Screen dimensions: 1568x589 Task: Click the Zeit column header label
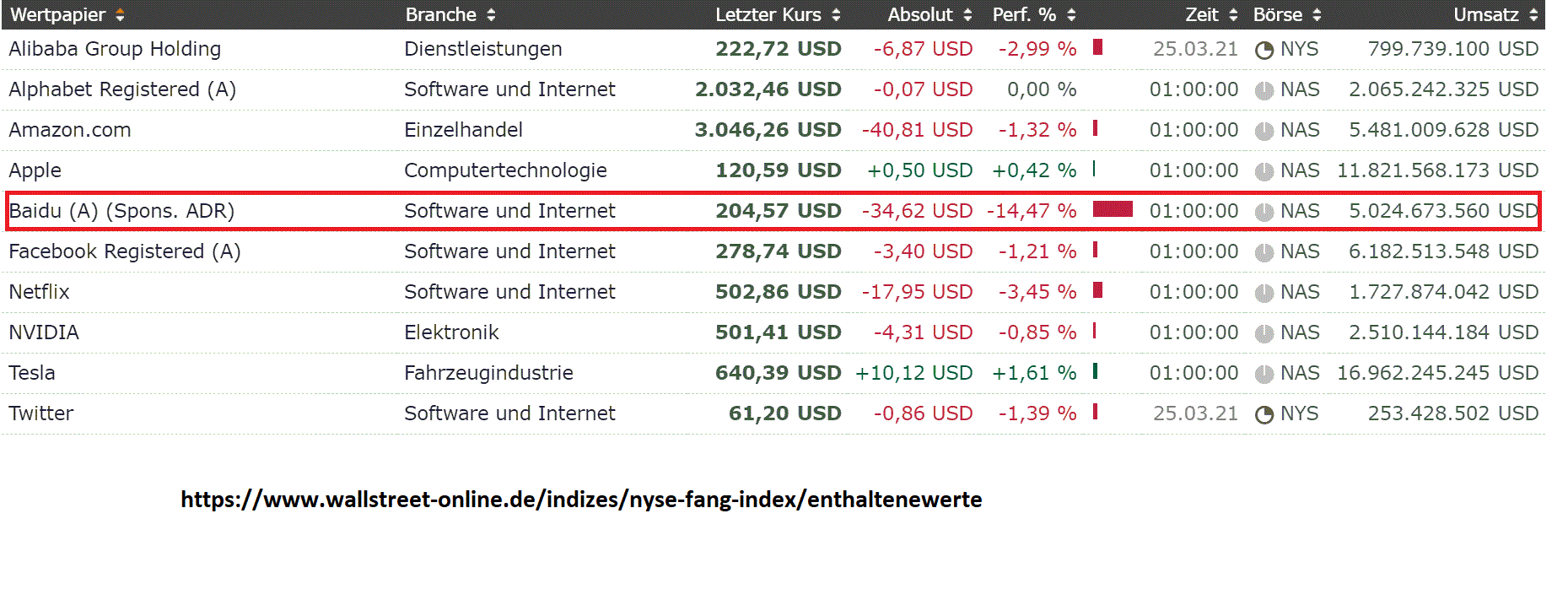[x=1201, y=15]
